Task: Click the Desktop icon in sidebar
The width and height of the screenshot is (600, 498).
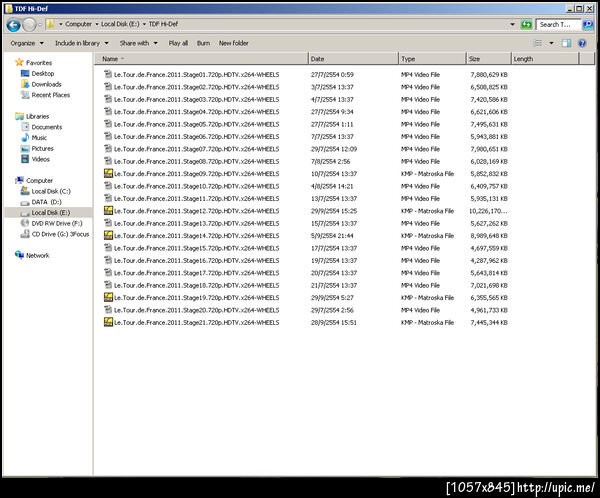Action: click(x=25, y=73)
